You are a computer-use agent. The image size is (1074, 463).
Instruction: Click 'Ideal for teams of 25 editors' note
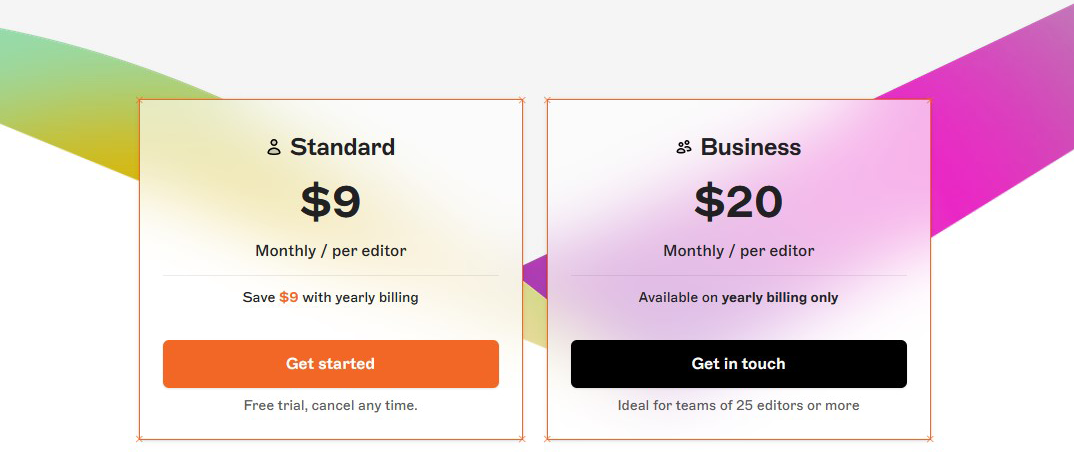738,405
